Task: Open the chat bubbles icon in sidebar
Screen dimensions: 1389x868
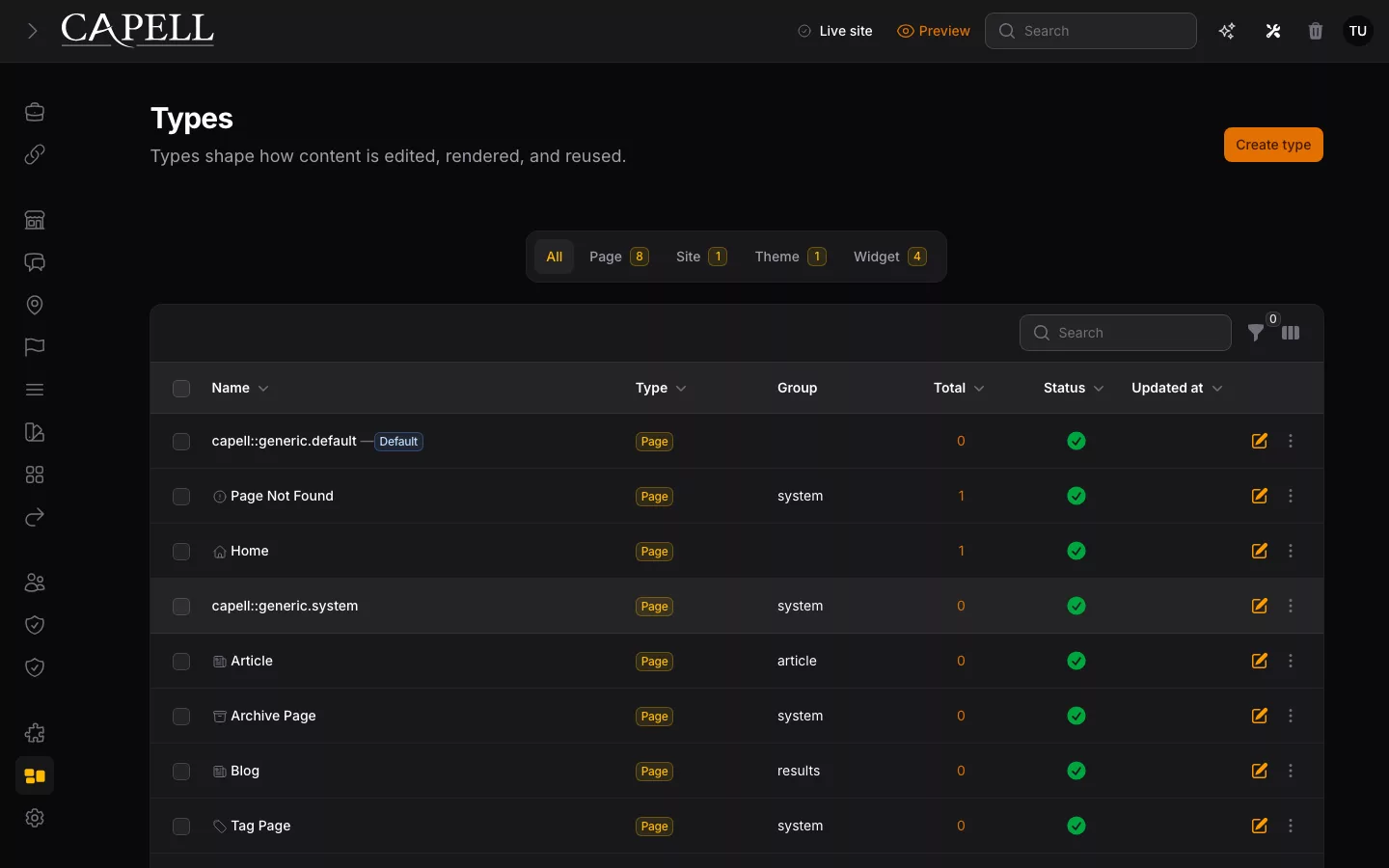Action: pos(35,262)
